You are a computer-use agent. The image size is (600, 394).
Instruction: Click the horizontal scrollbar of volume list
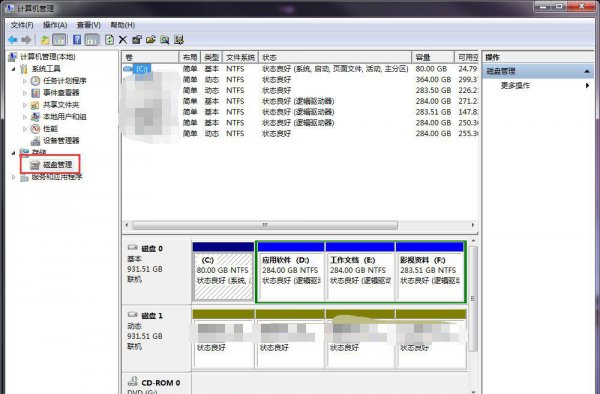(265, 225)
